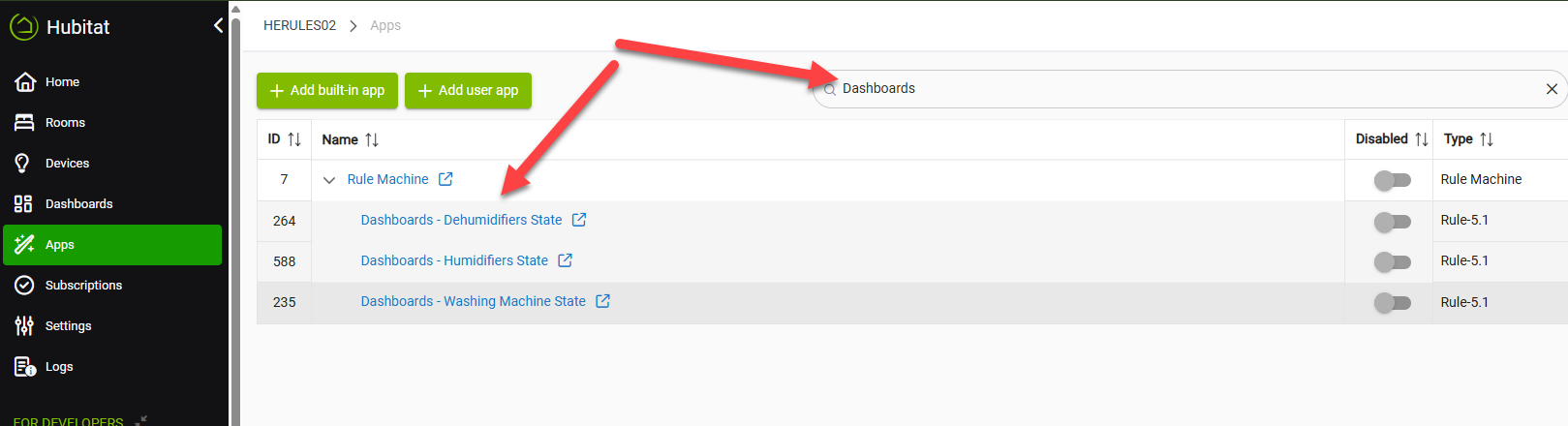1568x426 pixels.
Task: Collapse the Rule Machine row chevron
Action: (x=329, y=180)
